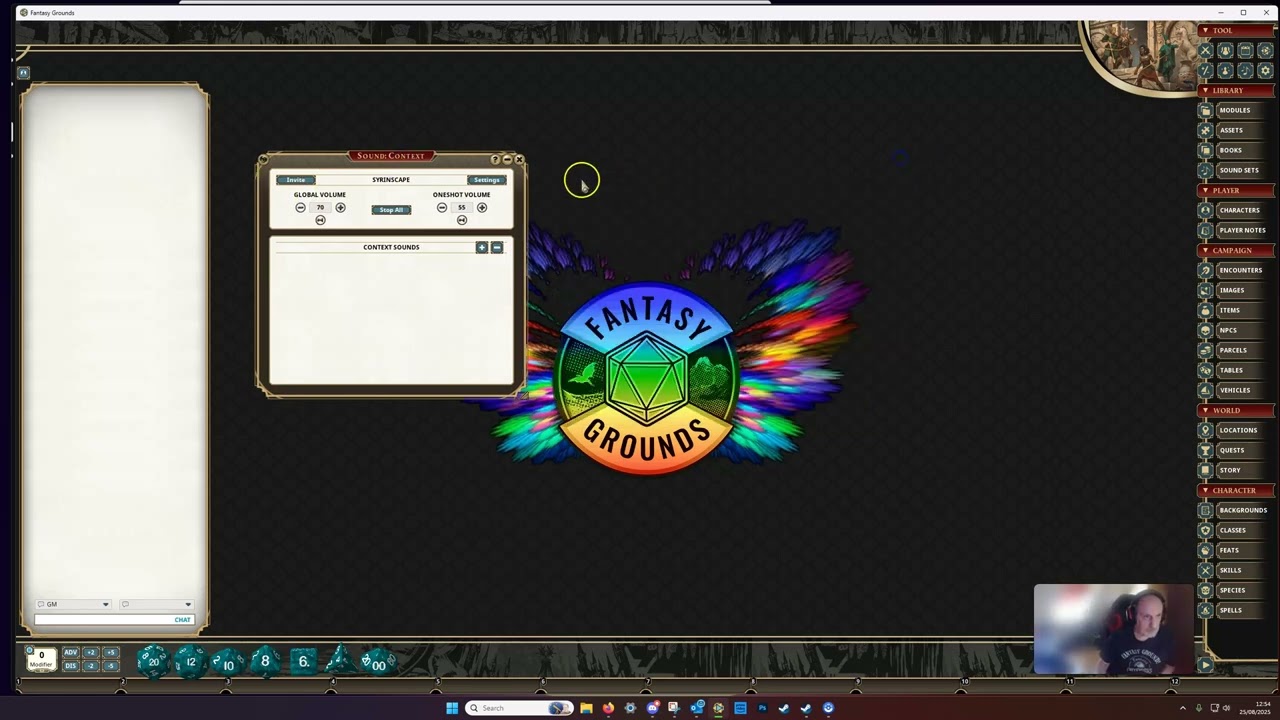This screenshot has width=1280, height=720.
Task: Click the Player Notes icon
Action: pyautogui.click(x=1205, y=230)
